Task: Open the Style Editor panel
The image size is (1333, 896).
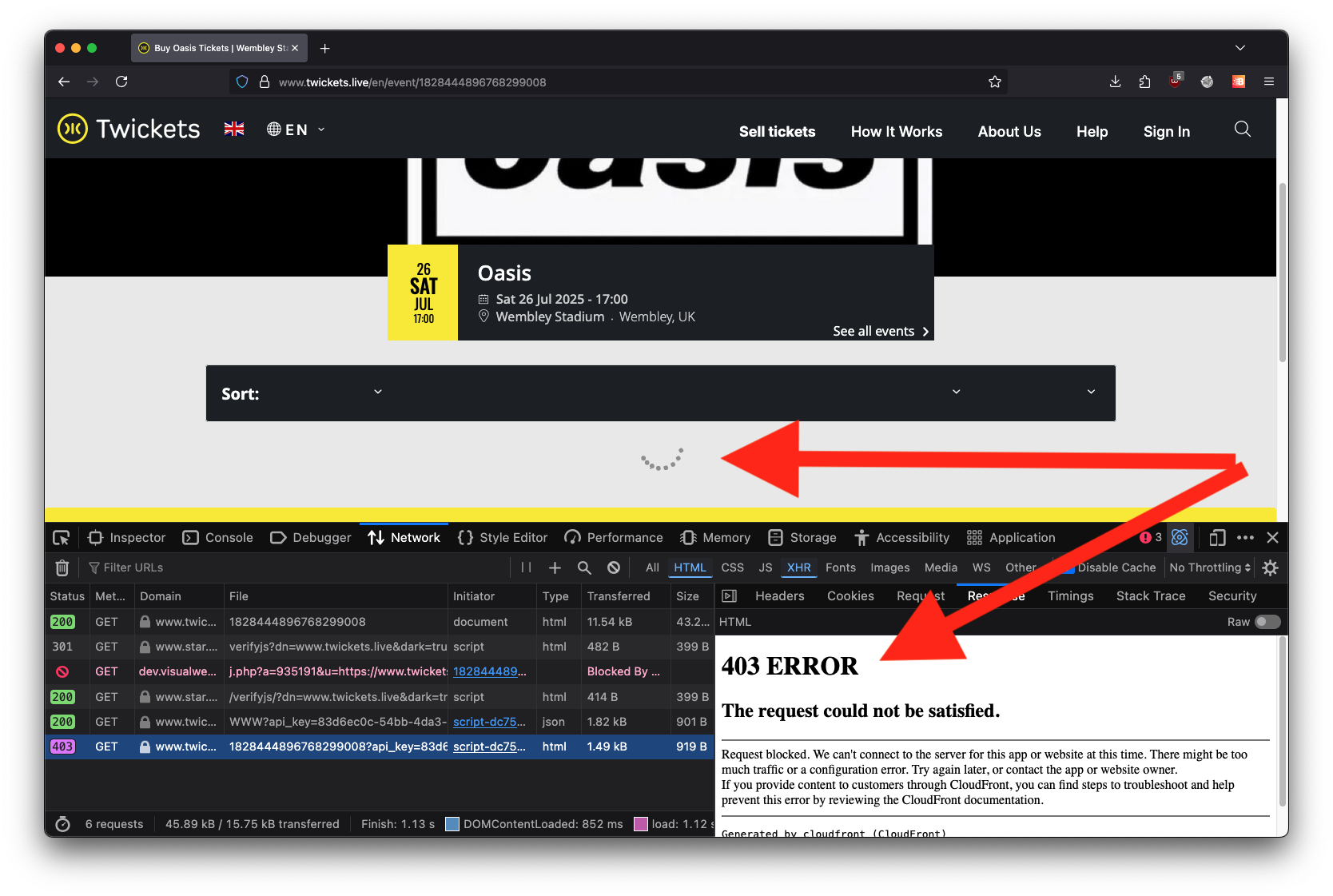Action: pos(503,538)
